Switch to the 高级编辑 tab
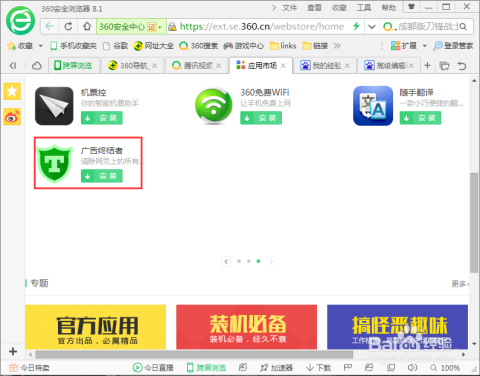Image resolution: width=480 pixels, height=376 pixels. click(x=389, y=66)
